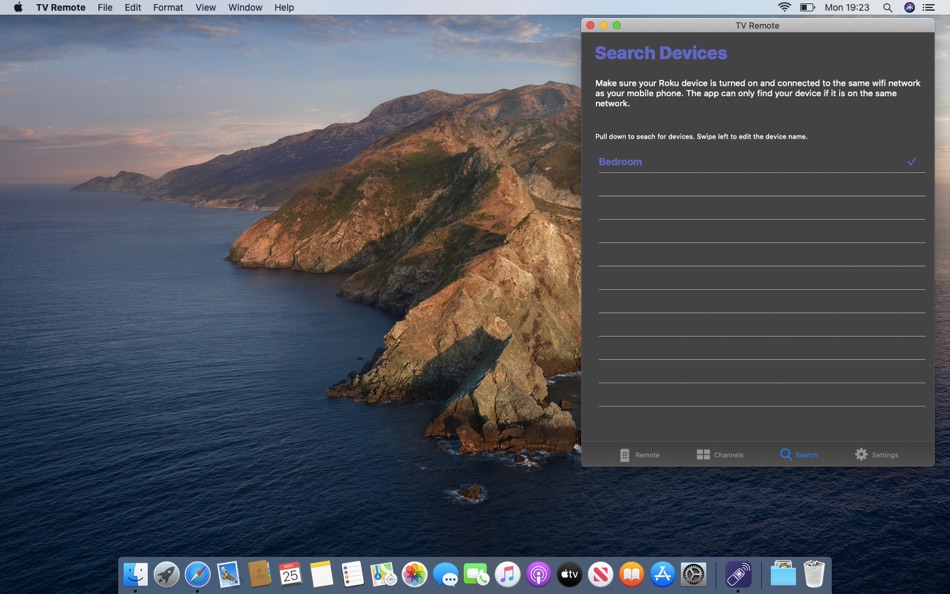950x594 pixels.
Task: Click the blue checkmark next to Bedroom
Action: click(911, 160)
